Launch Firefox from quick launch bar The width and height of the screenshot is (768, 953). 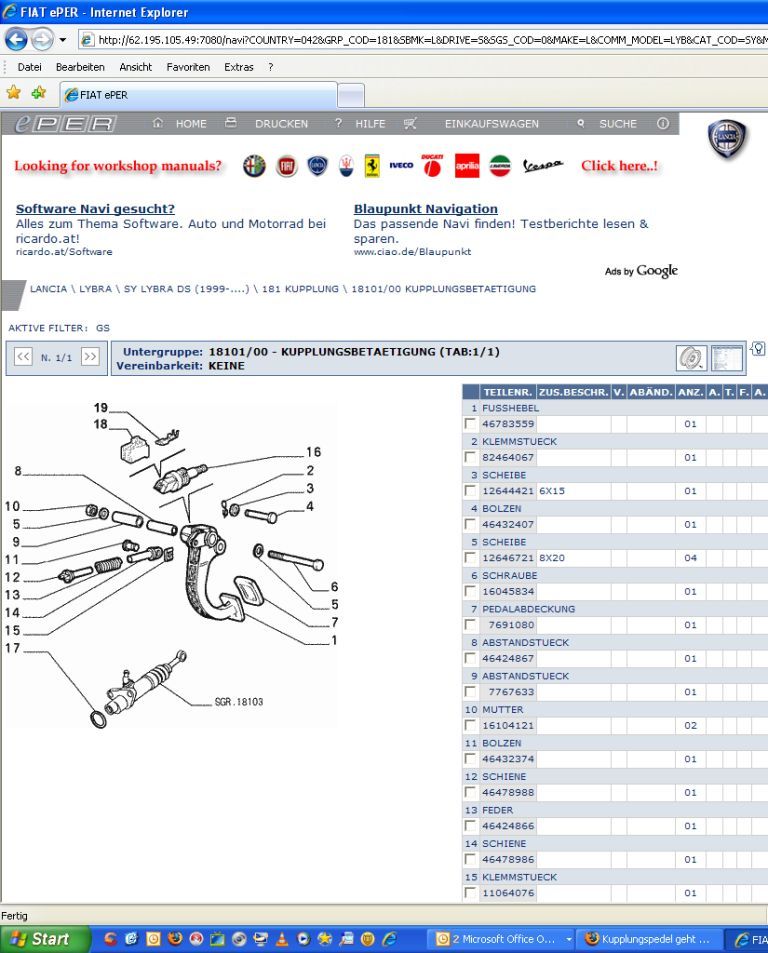point(175,938)
